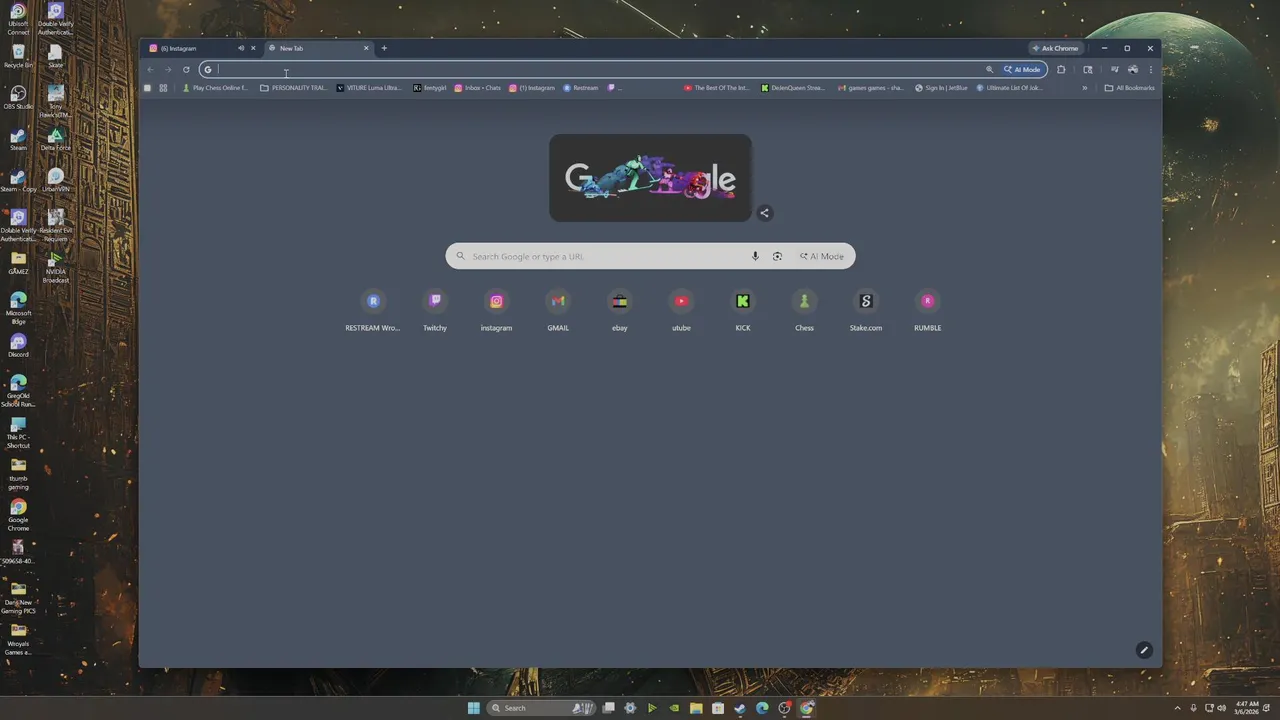Select the OBS Studio desktop icon
1280x720 pixels.
point(18,98)
